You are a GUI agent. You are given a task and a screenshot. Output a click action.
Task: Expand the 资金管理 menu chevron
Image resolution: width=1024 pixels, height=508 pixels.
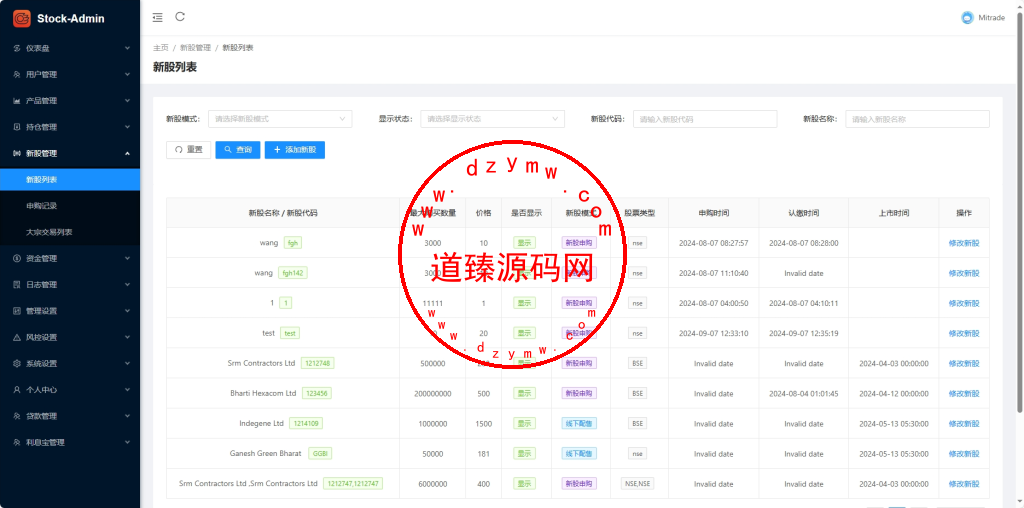coord(127,259)
